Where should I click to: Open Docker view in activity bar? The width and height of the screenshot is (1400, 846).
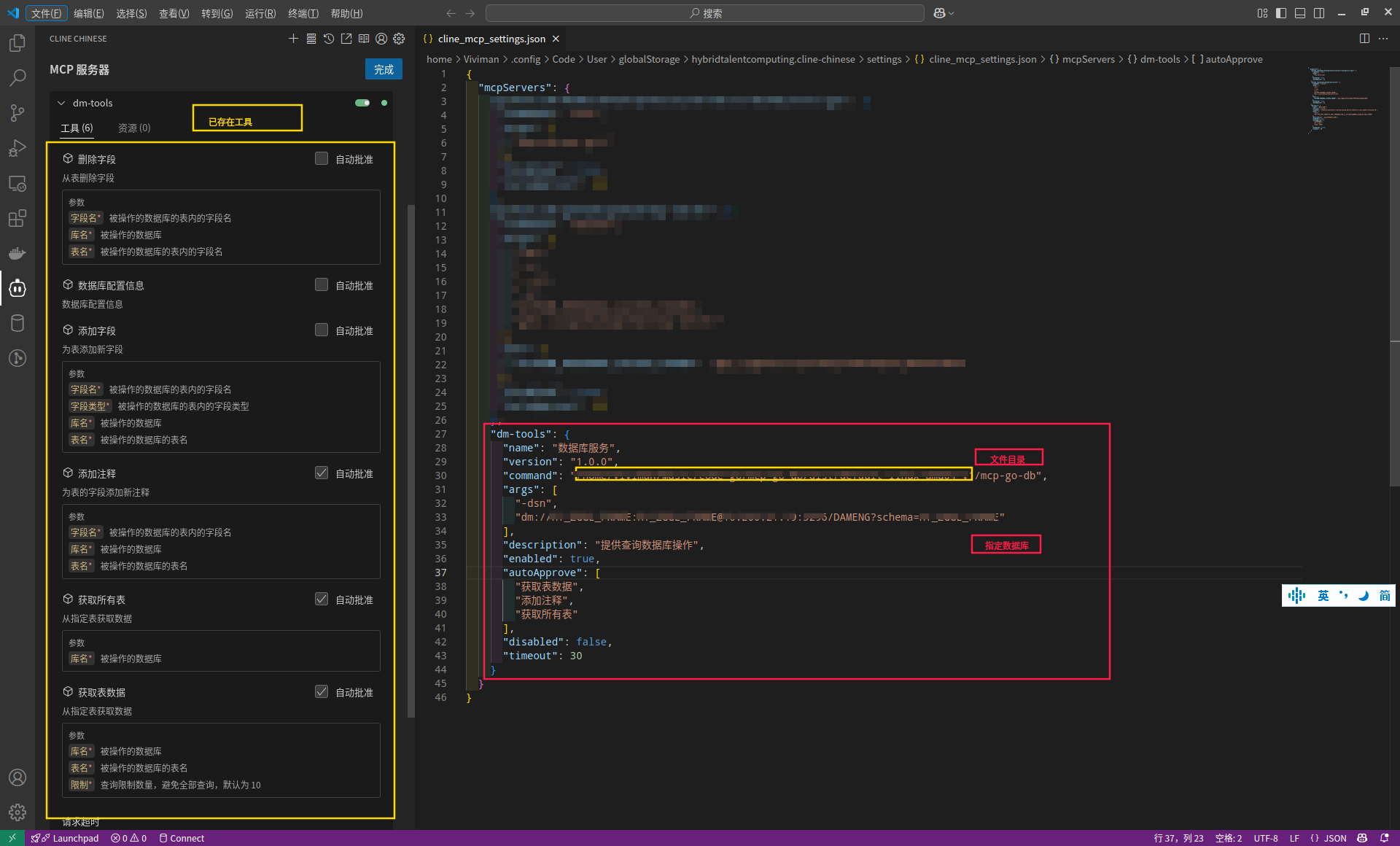[x=17, y=253]
